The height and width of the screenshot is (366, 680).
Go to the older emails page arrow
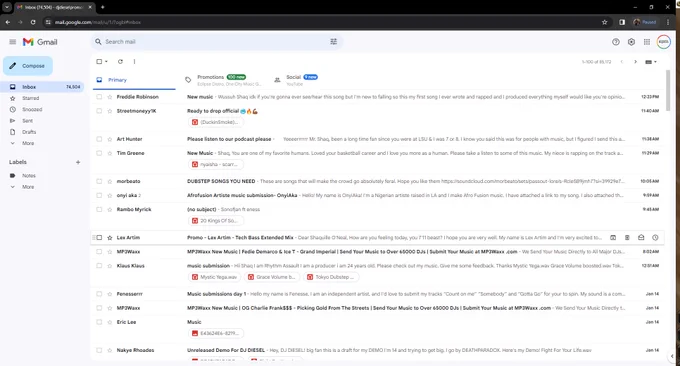click(x=635, y=62)
